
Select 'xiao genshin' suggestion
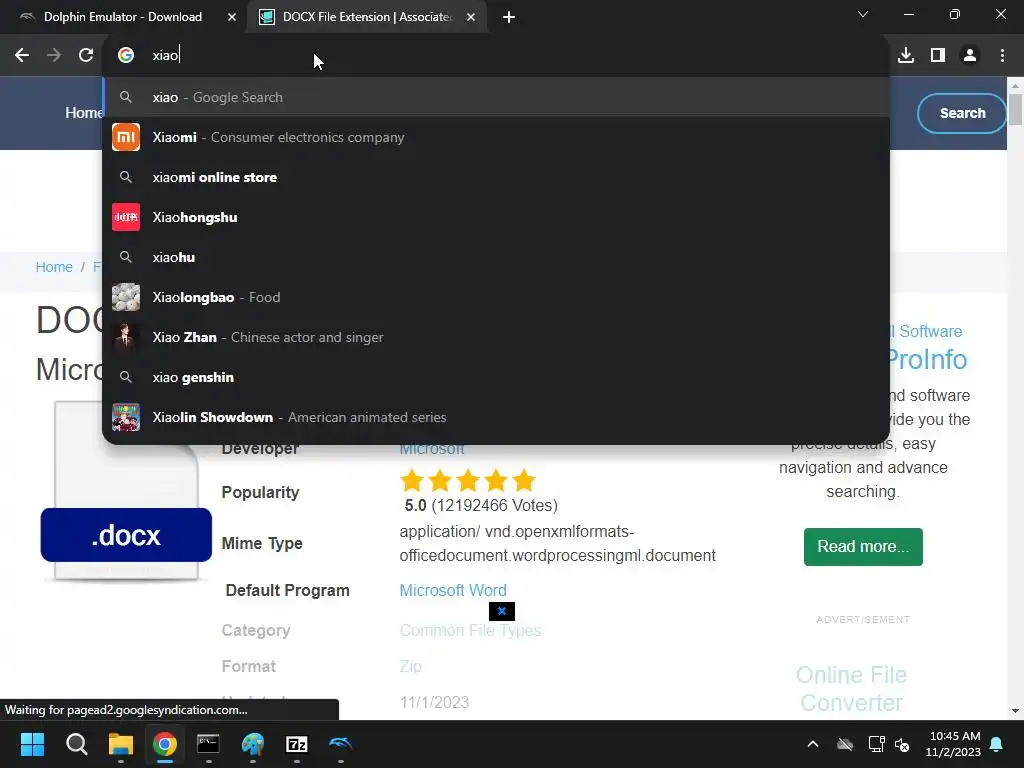point(496,377)
